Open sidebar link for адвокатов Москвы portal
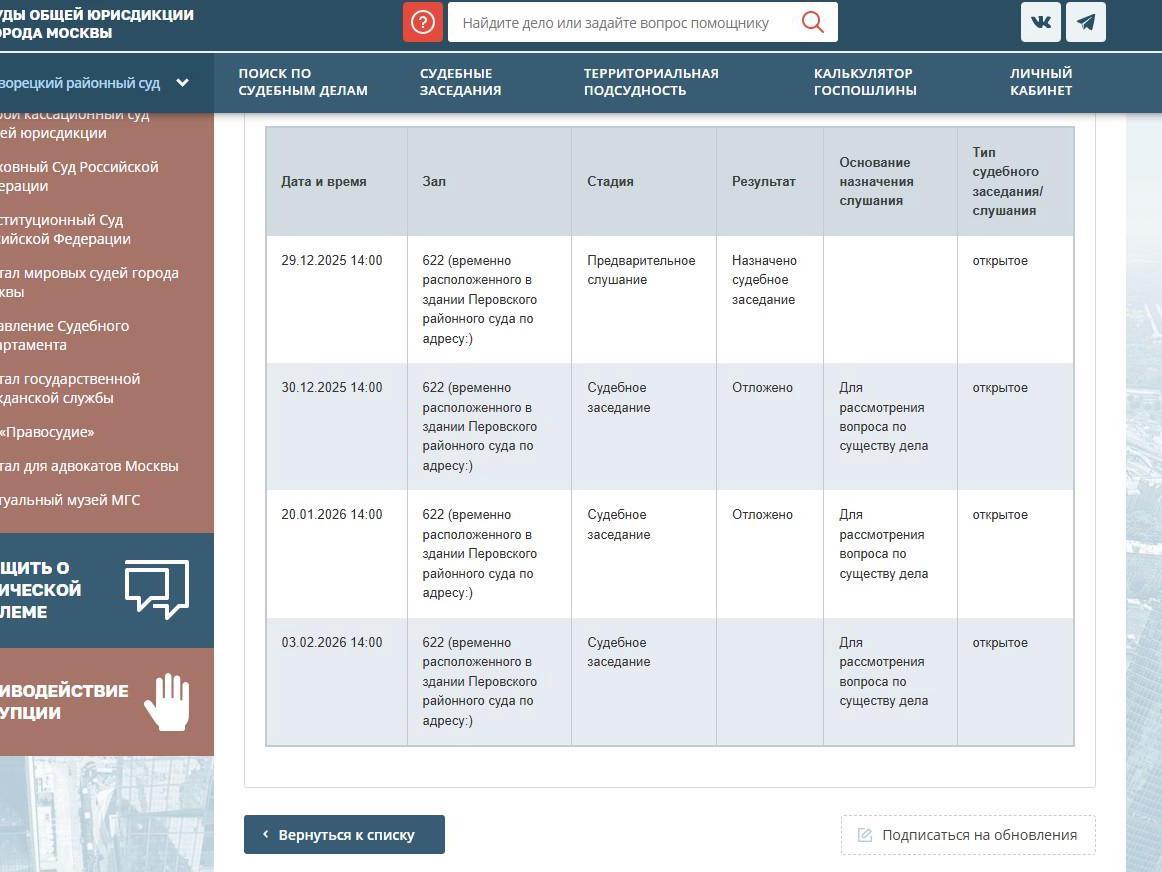Screen dimensions: 1162x872 coord(89,466)
